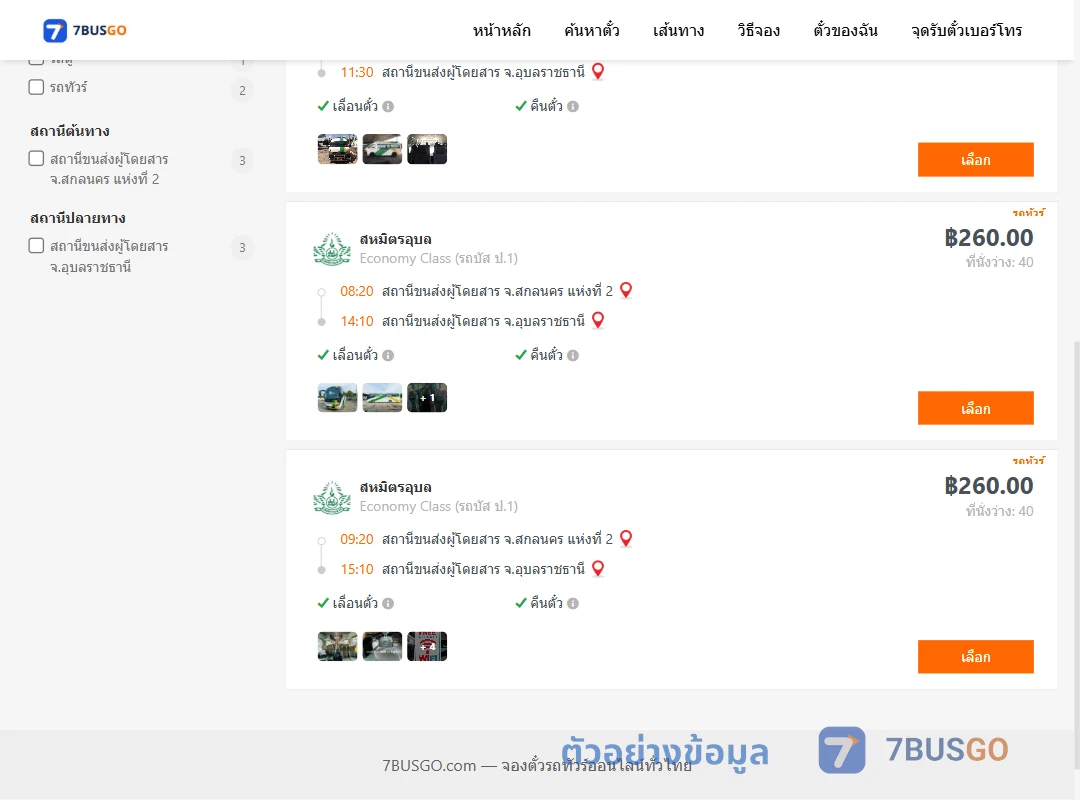The height and width of the screenshot is (800, 1080).
Task: Click the ฿260.00 price in the 08:20 trip
Action: (x=988, y=238)
